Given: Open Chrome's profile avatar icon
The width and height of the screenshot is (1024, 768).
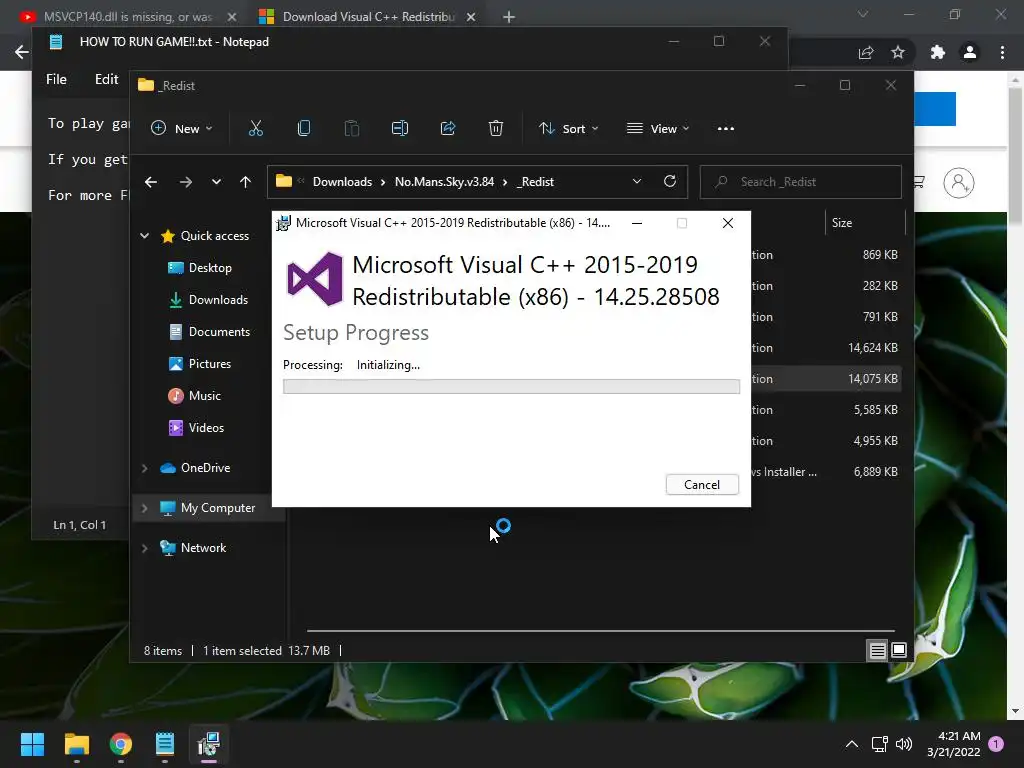Looking at the screenshot, I should click(970, 52).
